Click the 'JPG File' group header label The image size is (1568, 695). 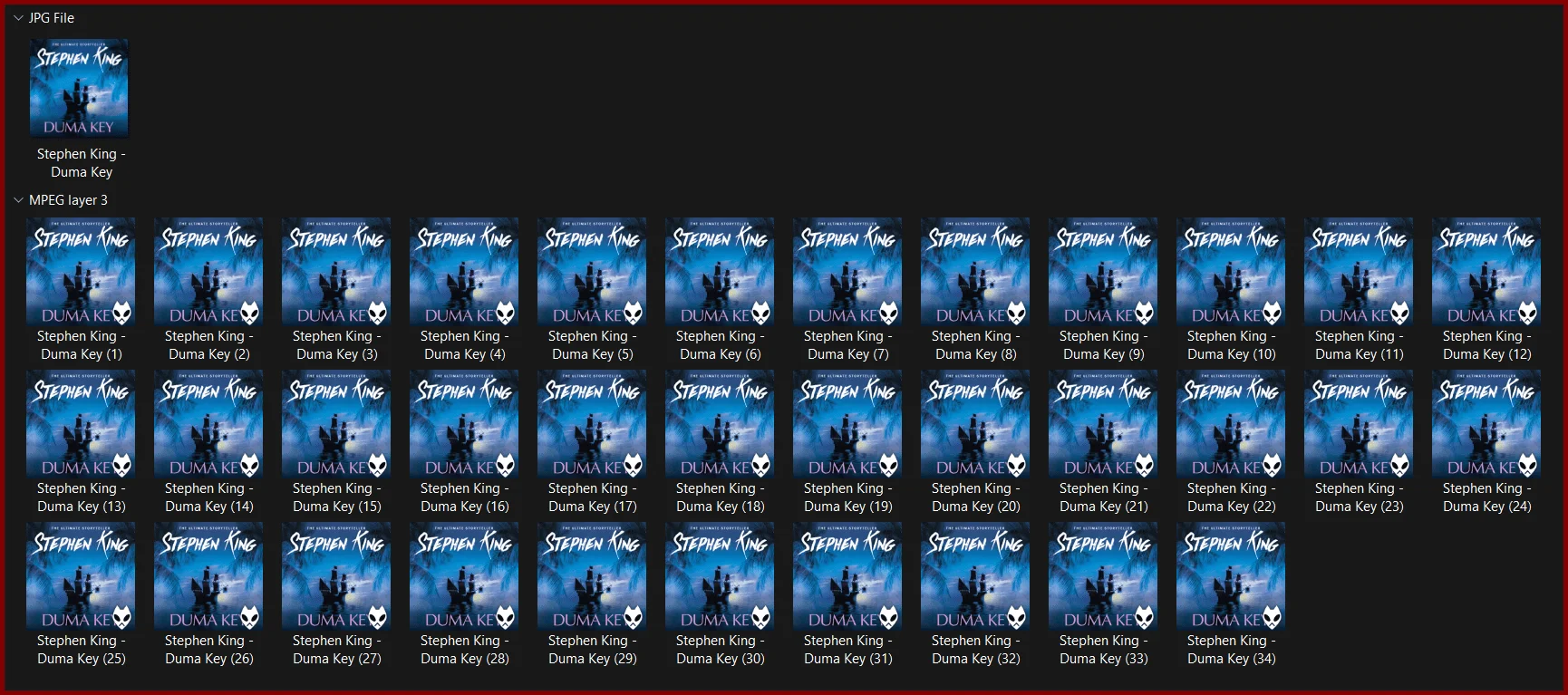52,18
